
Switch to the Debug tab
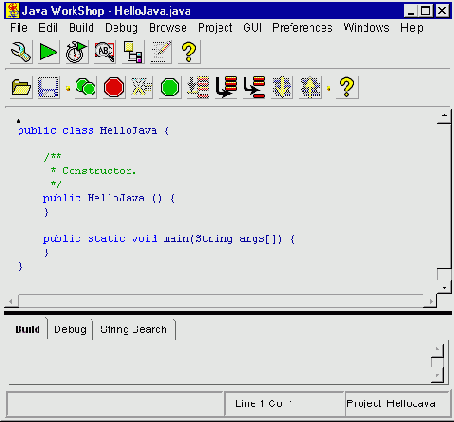pos(70,329)
